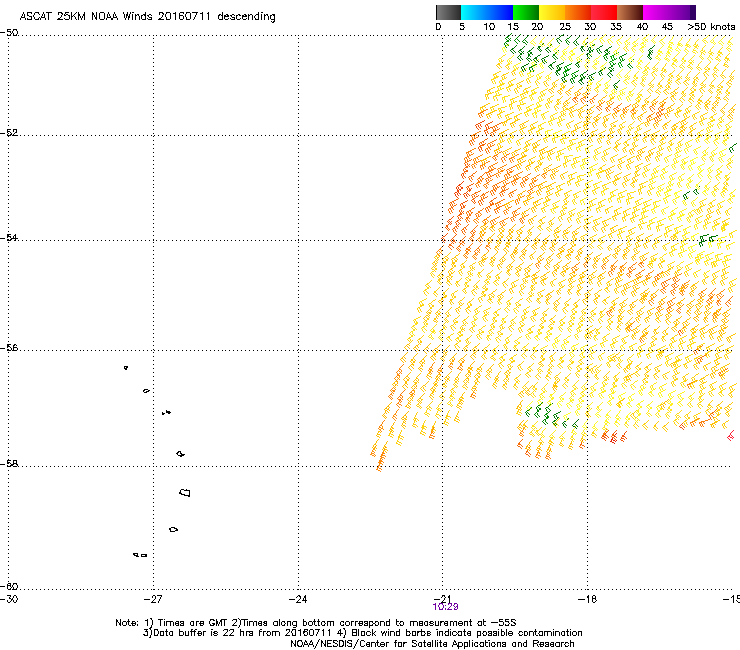The image size is (740, 650).
Task: Click the '-21' longitude axis label
Action: point(442,598)
